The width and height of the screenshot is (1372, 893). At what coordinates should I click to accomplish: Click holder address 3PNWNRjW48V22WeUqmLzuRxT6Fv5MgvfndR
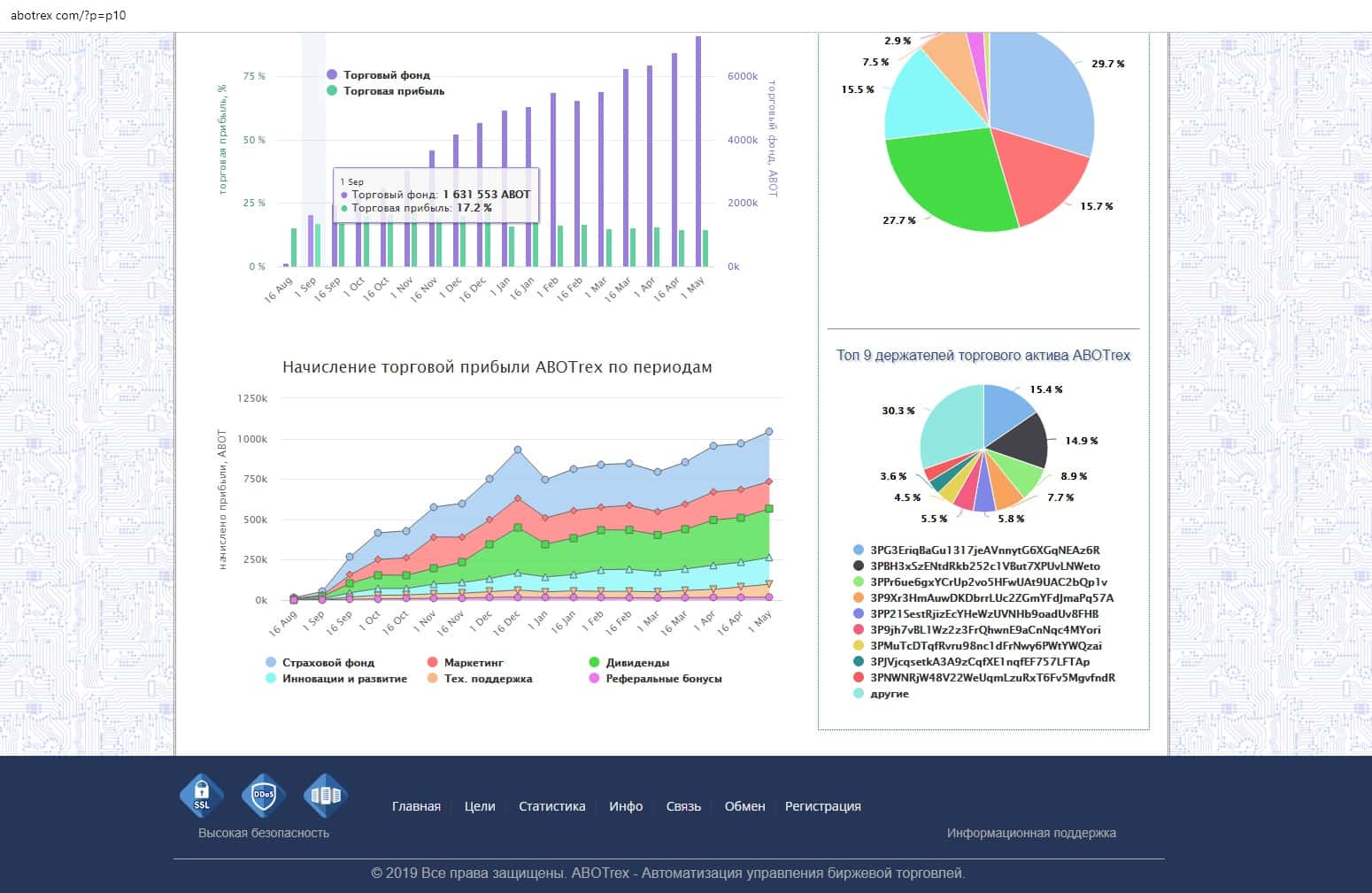[x=984, y=677]
